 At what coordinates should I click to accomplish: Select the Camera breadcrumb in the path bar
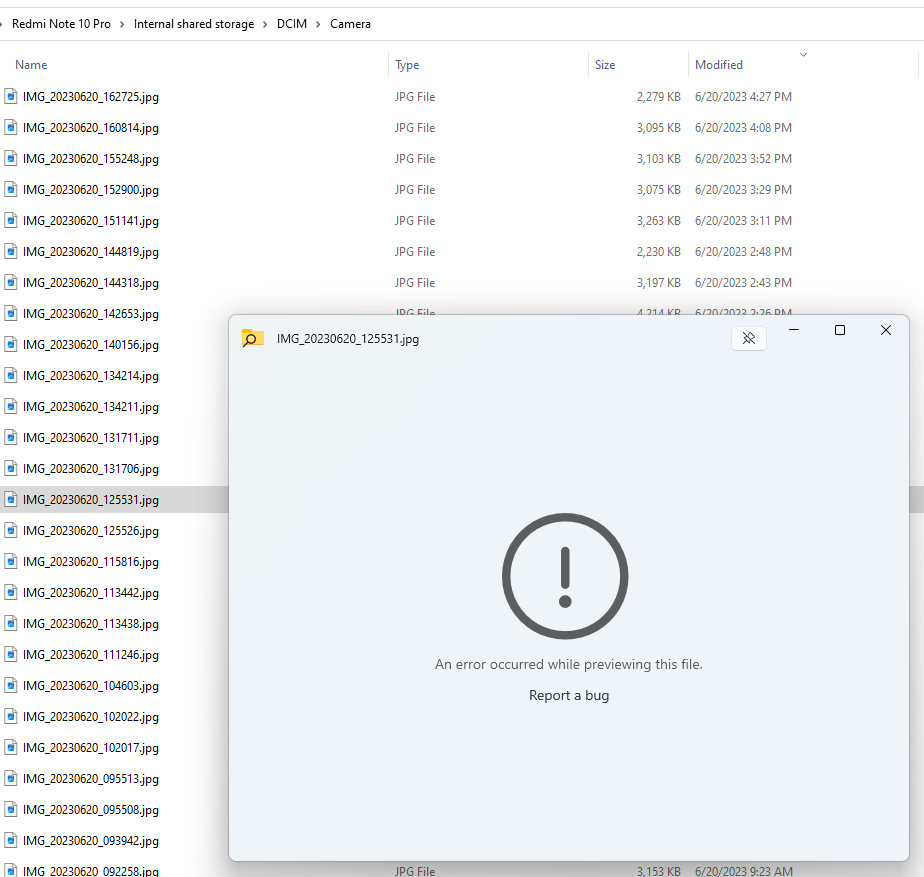point(350,23)
